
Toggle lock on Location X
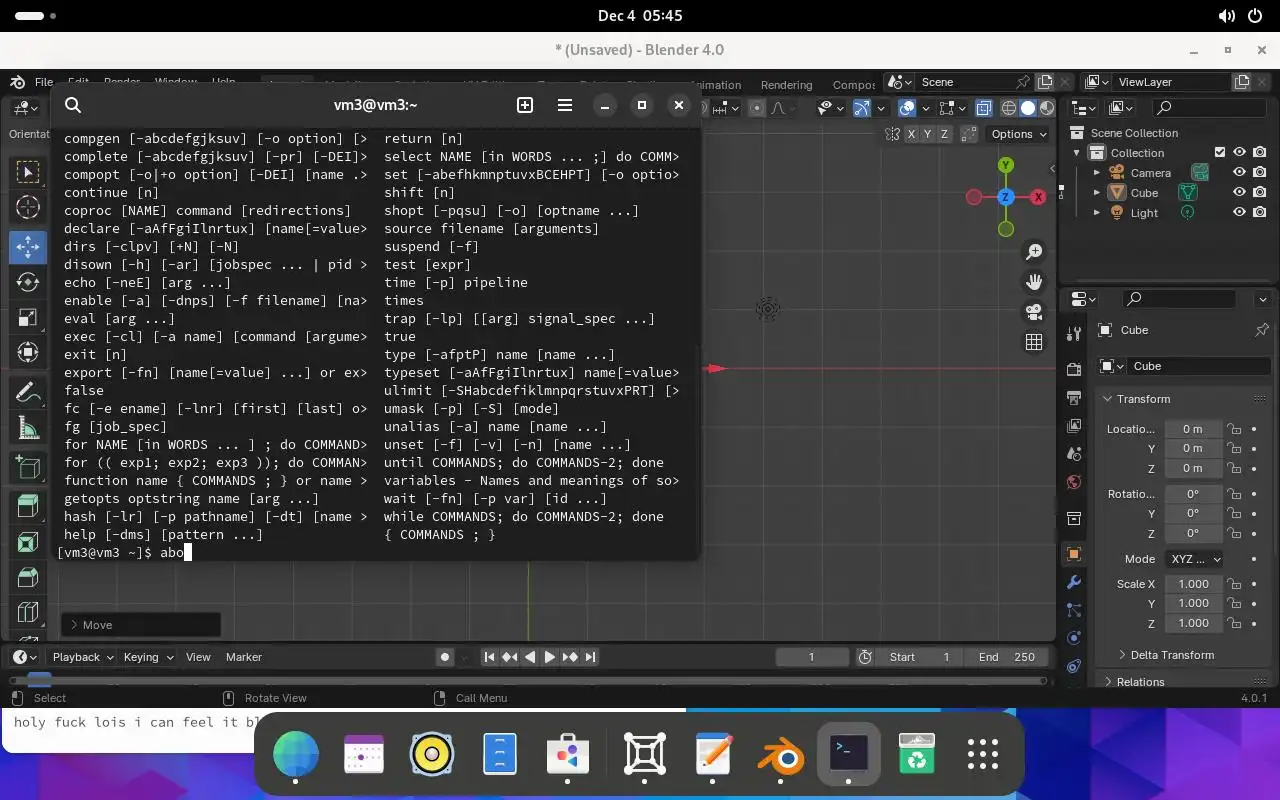click(1235, 429)
